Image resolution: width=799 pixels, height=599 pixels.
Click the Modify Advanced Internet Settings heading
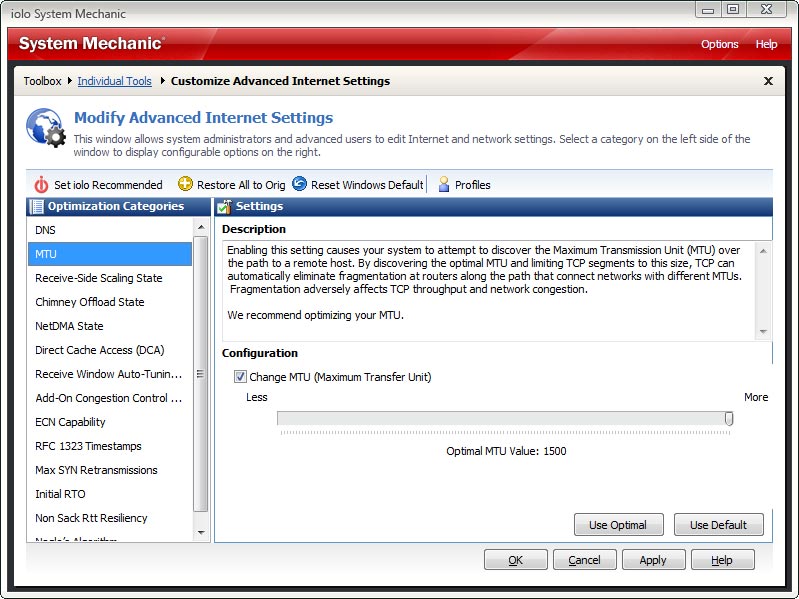point(203,118)
